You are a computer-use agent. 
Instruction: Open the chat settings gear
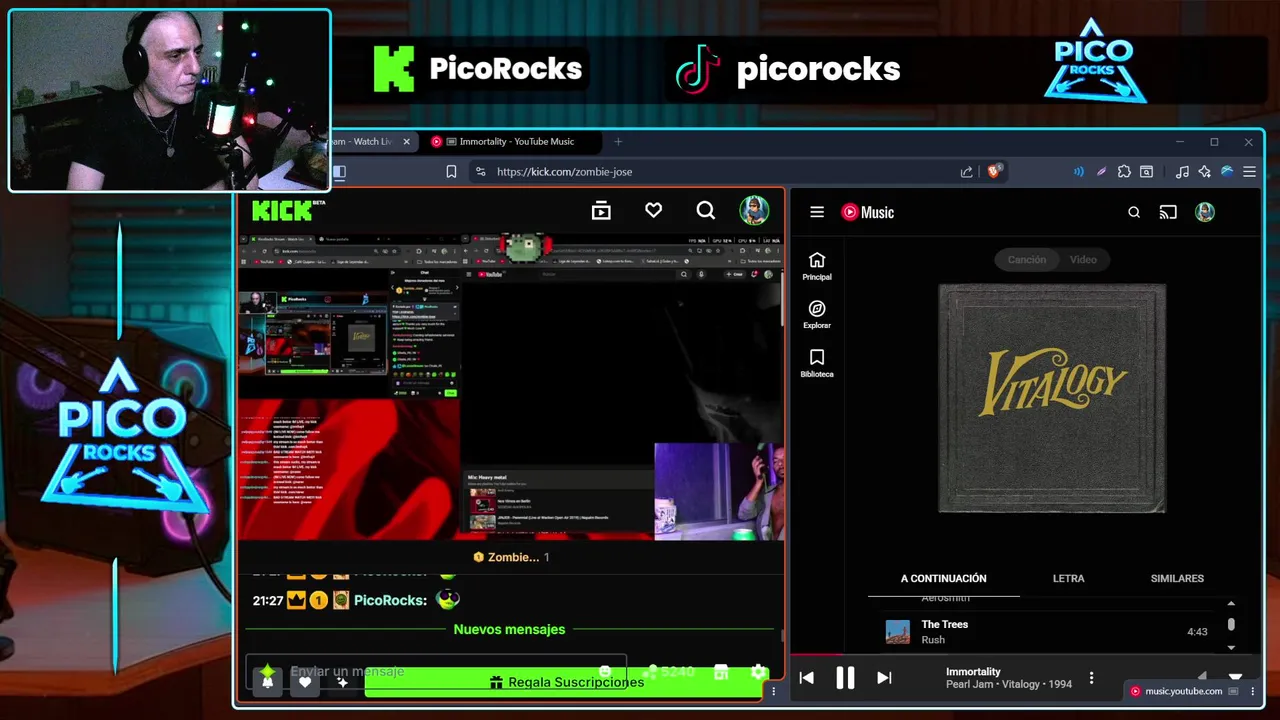tap(758, 672)
